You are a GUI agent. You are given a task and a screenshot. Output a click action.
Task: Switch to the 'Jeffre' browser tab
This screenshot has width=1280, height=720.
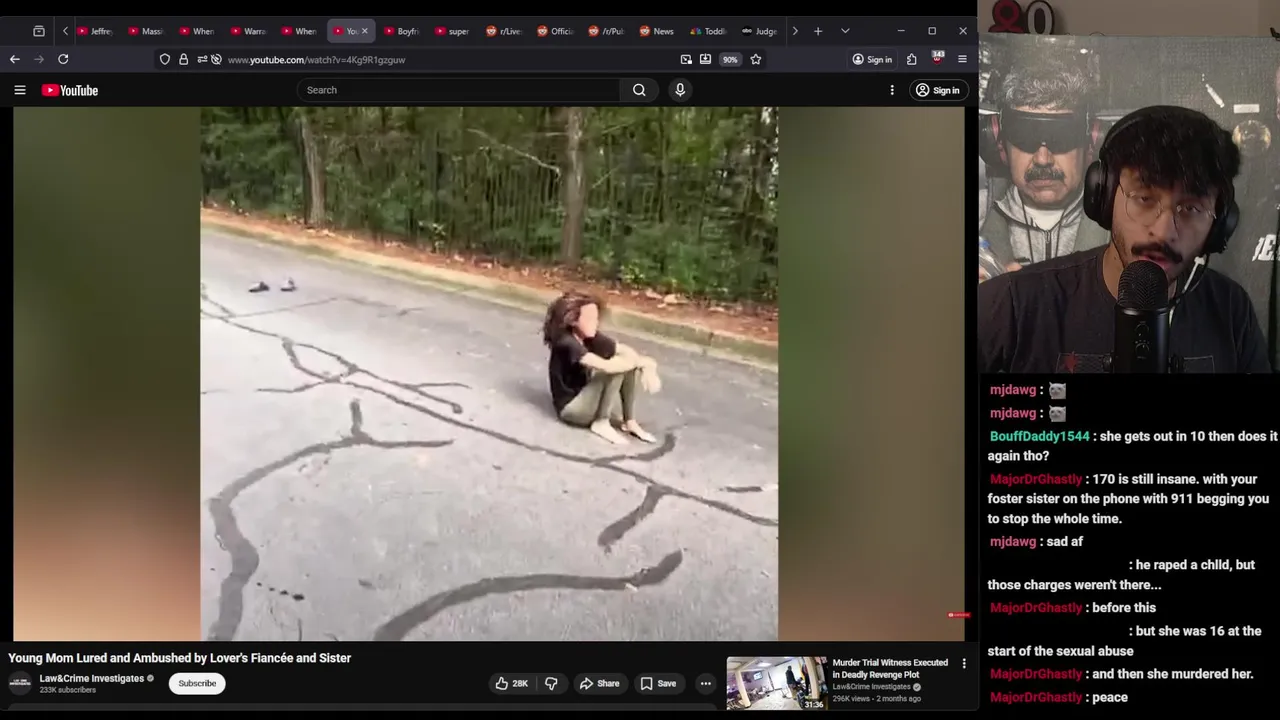[95, 31]
